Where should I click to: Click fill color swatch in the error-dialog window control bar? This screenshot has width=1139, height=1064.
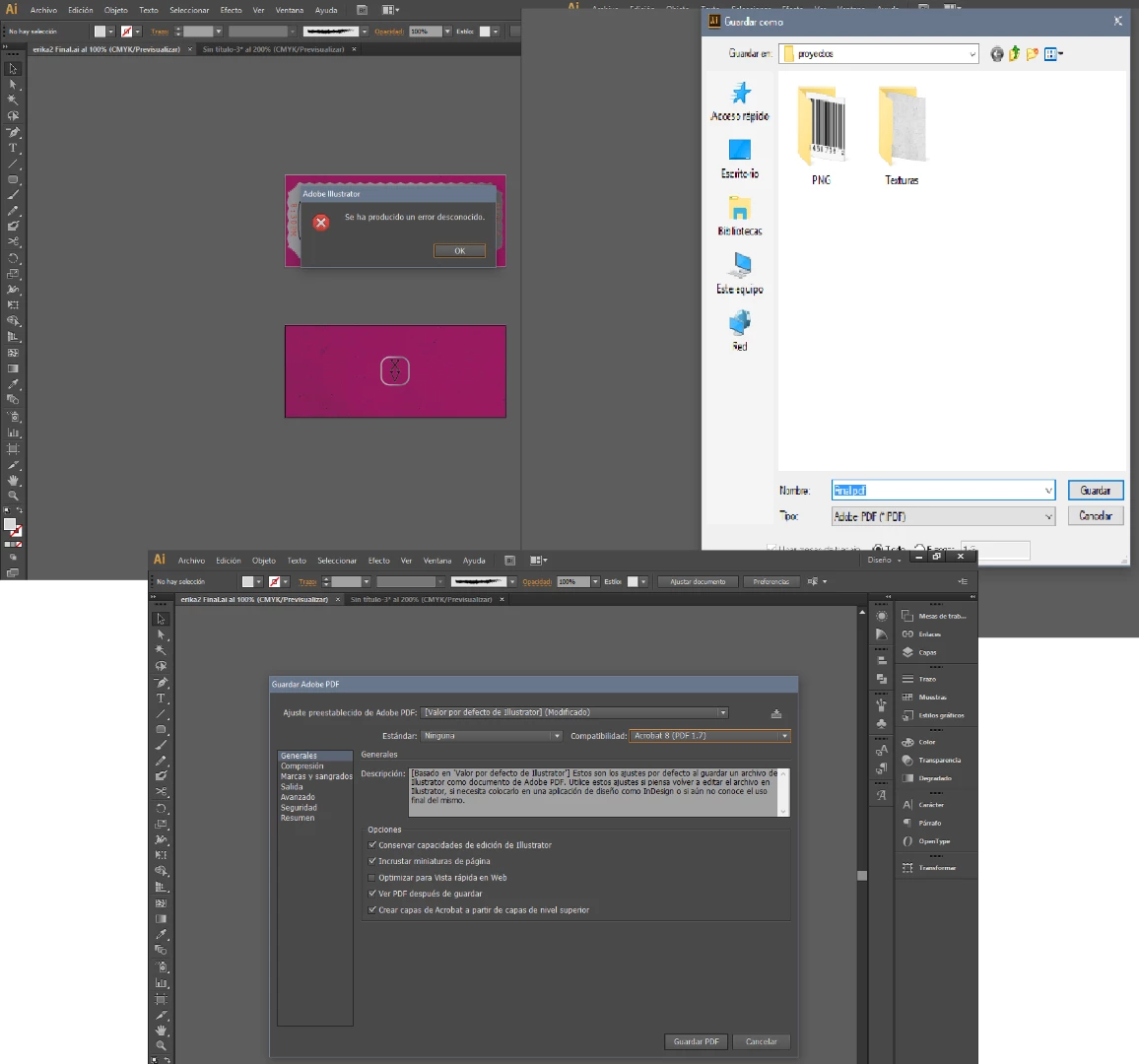coord(100,32)
